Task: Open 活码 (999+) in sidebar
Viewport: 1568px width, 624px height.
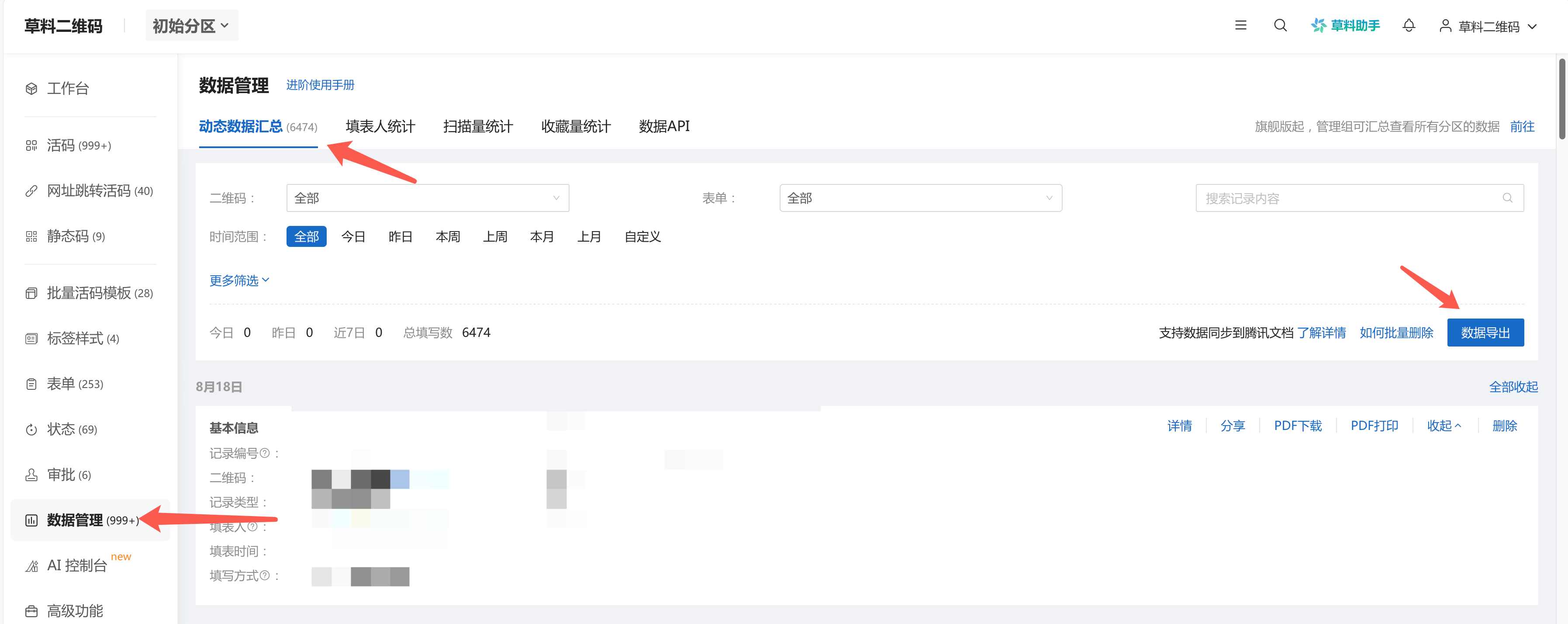Action: click(79, 146)
